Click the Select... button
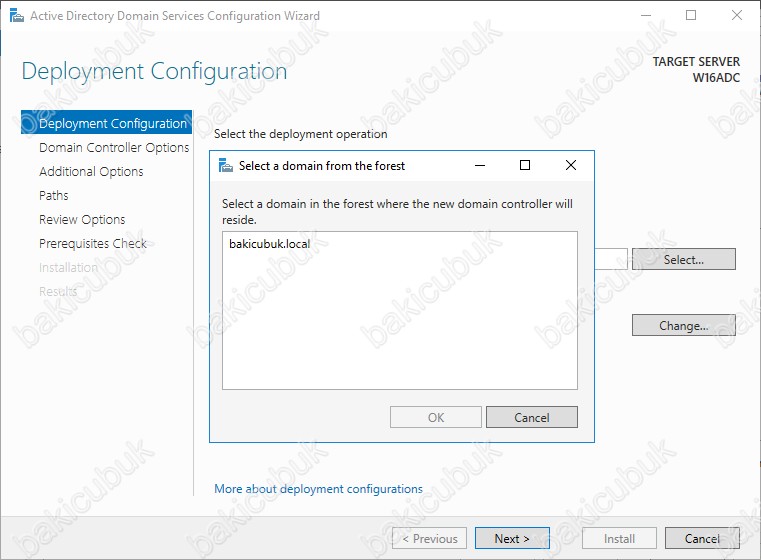This screenshot has height=560, width=761. click(x=683, y=260)
